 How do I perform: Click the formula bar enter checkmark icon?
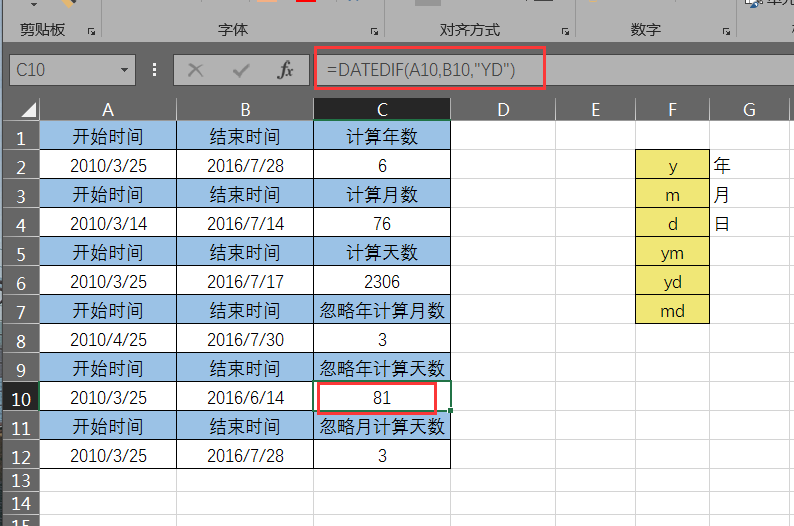coord(241,70)
